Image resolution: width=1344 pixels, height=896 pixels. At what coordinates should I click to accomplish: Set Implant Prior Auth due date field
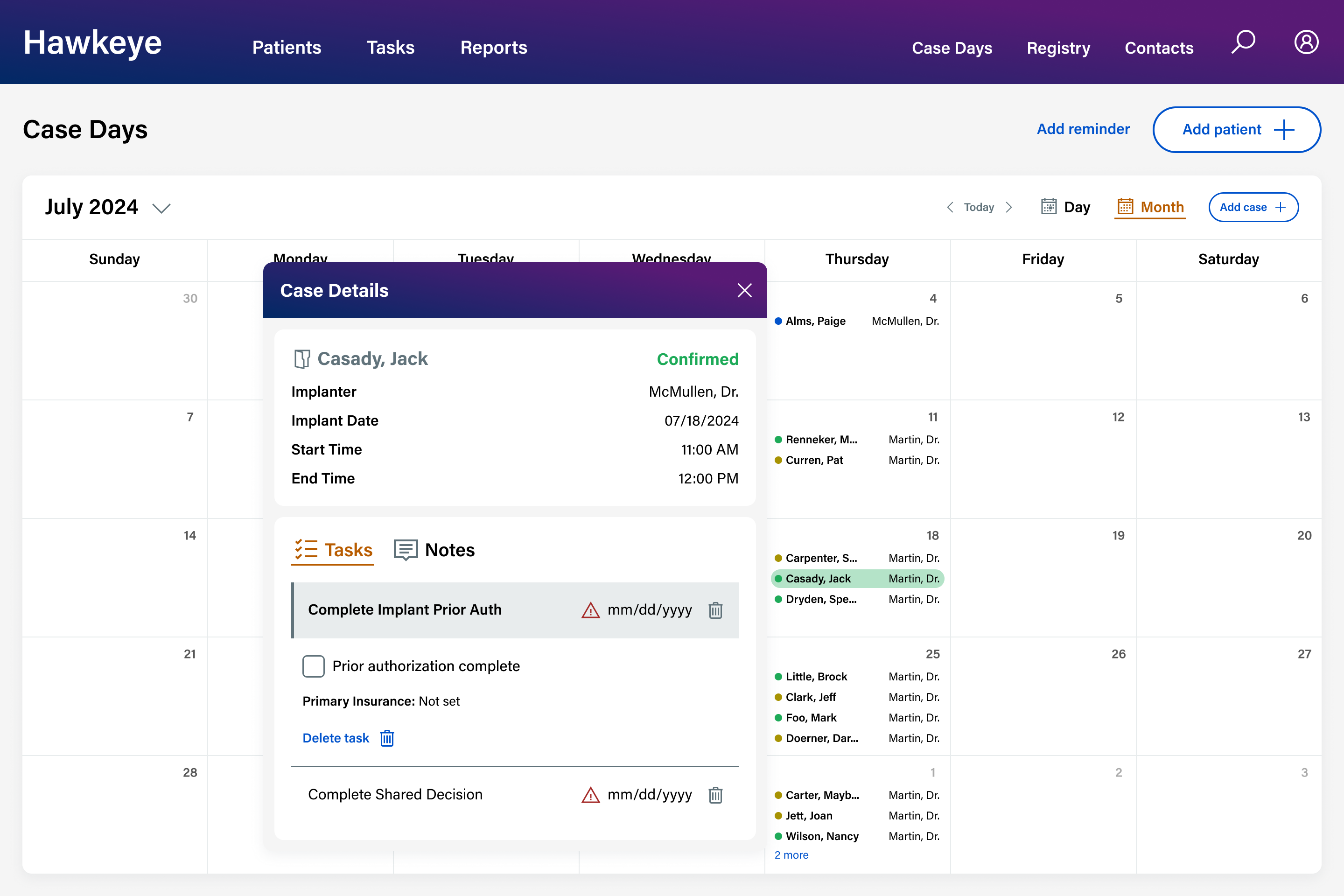(x=649, y=610)
